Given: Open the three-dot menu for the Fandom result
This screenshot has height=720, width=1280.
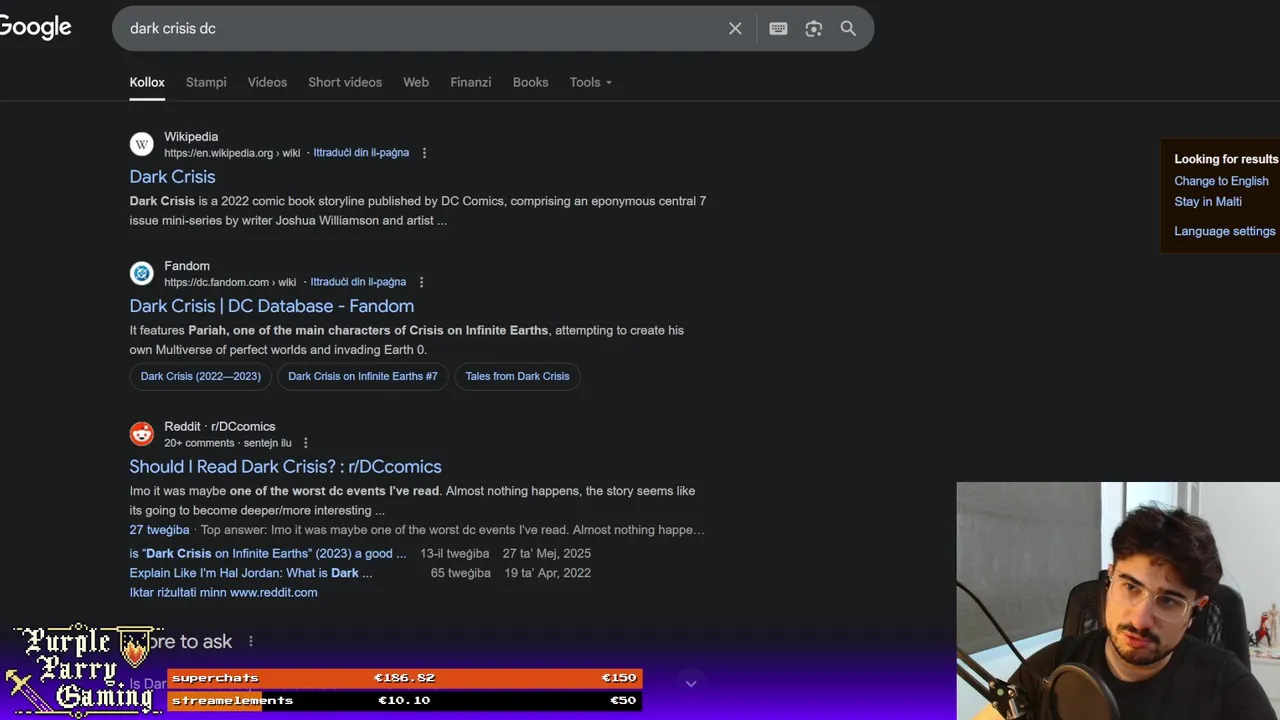Looking at the screenshot, I should point(421,282).
